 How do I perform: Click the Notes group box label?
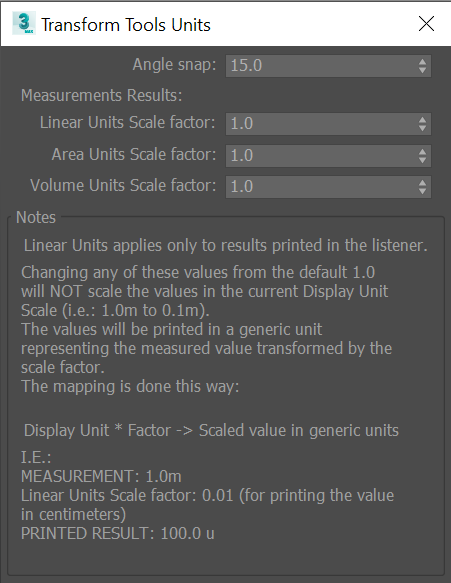click(36, 218)
